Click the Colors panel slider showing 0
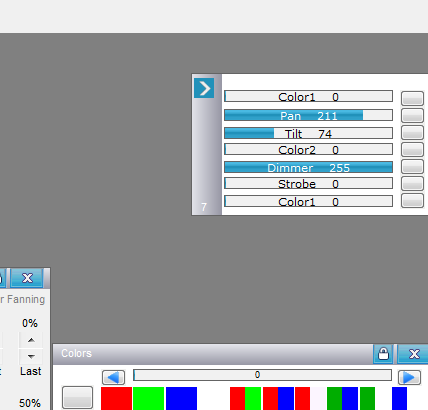The width and height of the screenshot is (428, 410). 262,375
